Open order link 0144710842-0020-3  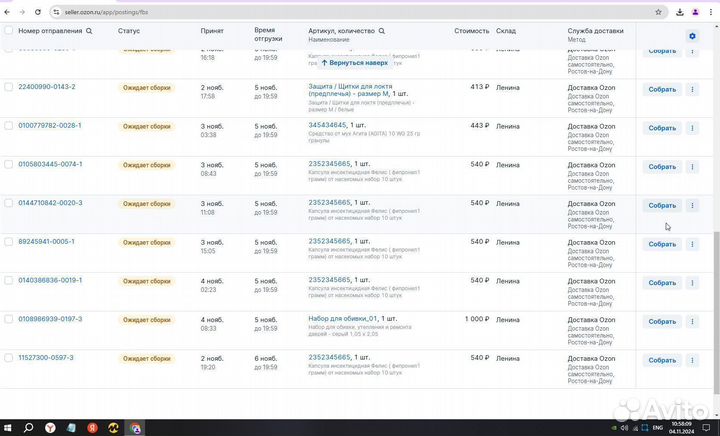[x=51, y=203]
